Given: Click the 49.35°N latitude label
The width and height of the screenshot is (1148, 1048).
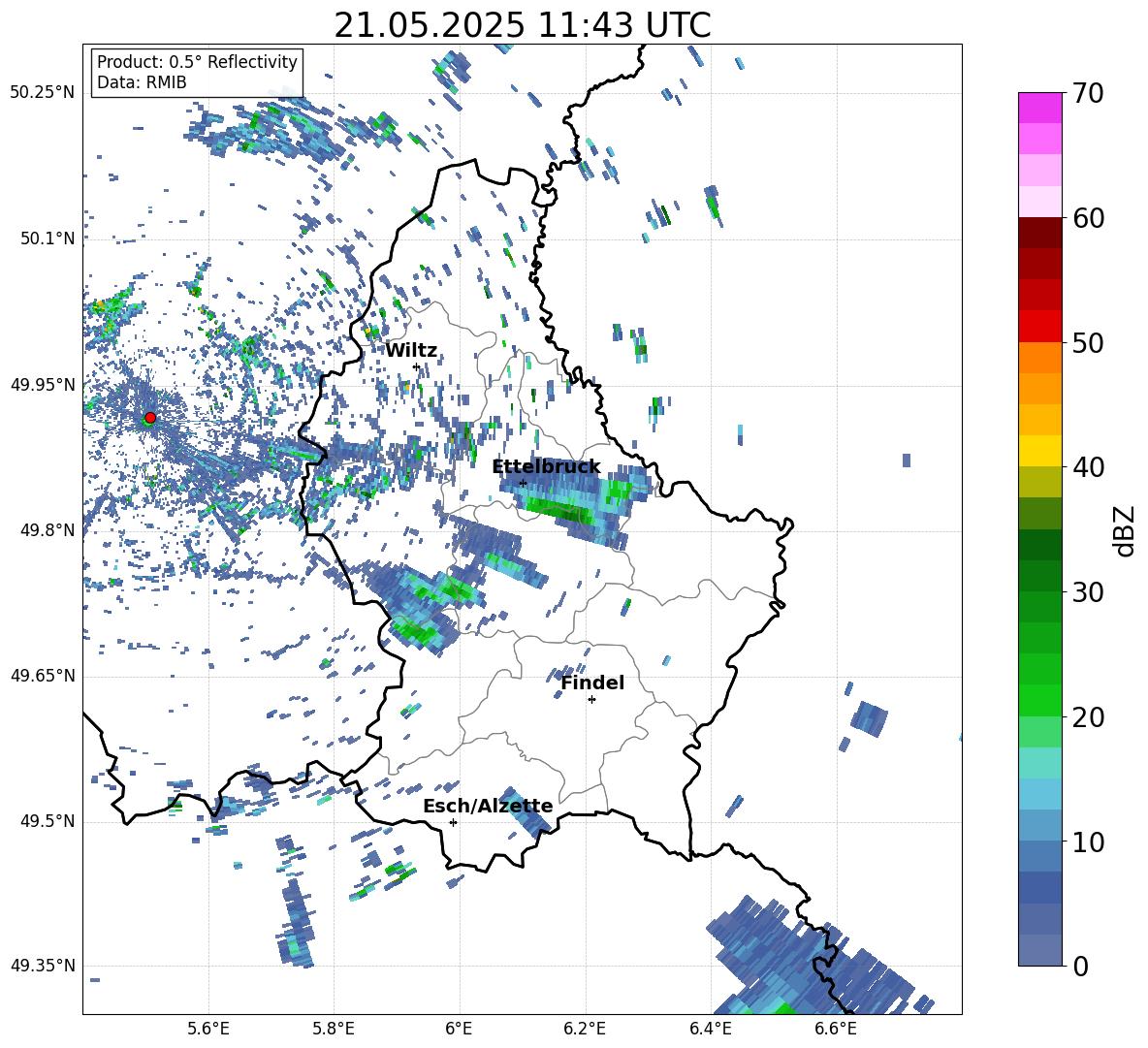Looking at the screenshot, I should 42,966.
